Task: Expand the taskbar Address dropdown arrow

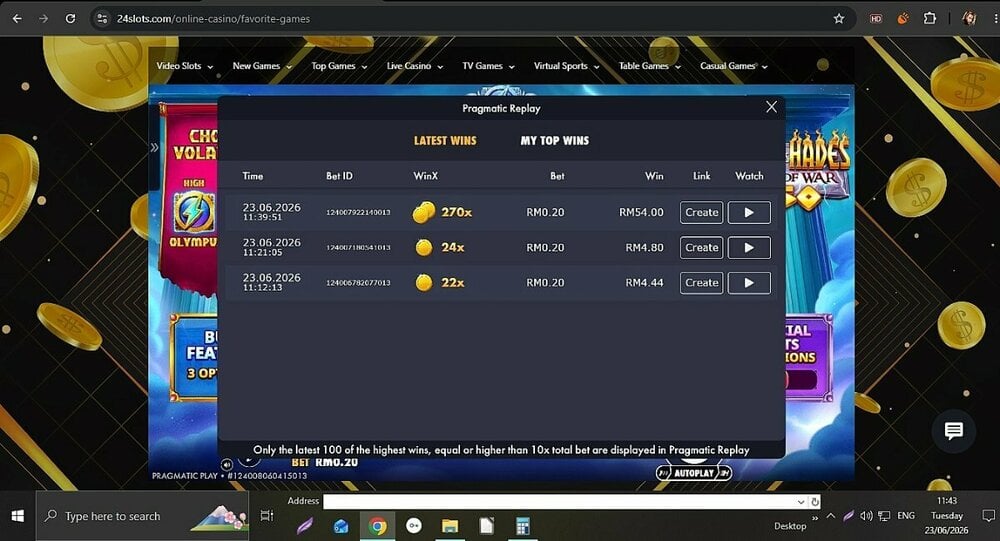Action: [x=801, y=501]
